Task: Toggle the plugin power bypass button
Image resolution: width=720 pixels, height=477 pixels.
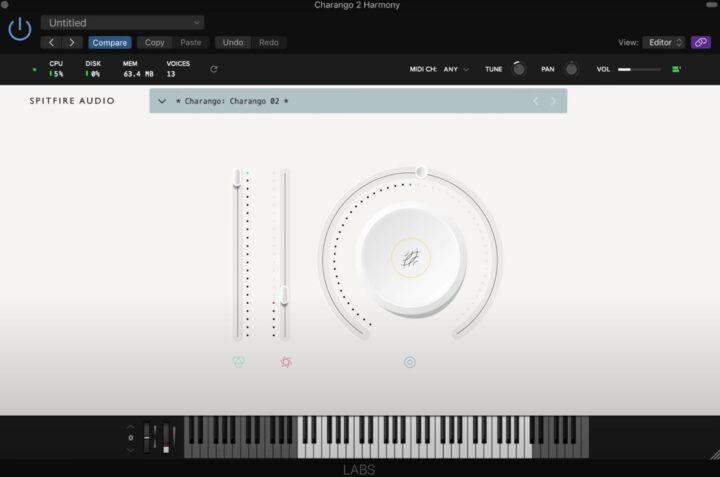Action: click(19, 29)
